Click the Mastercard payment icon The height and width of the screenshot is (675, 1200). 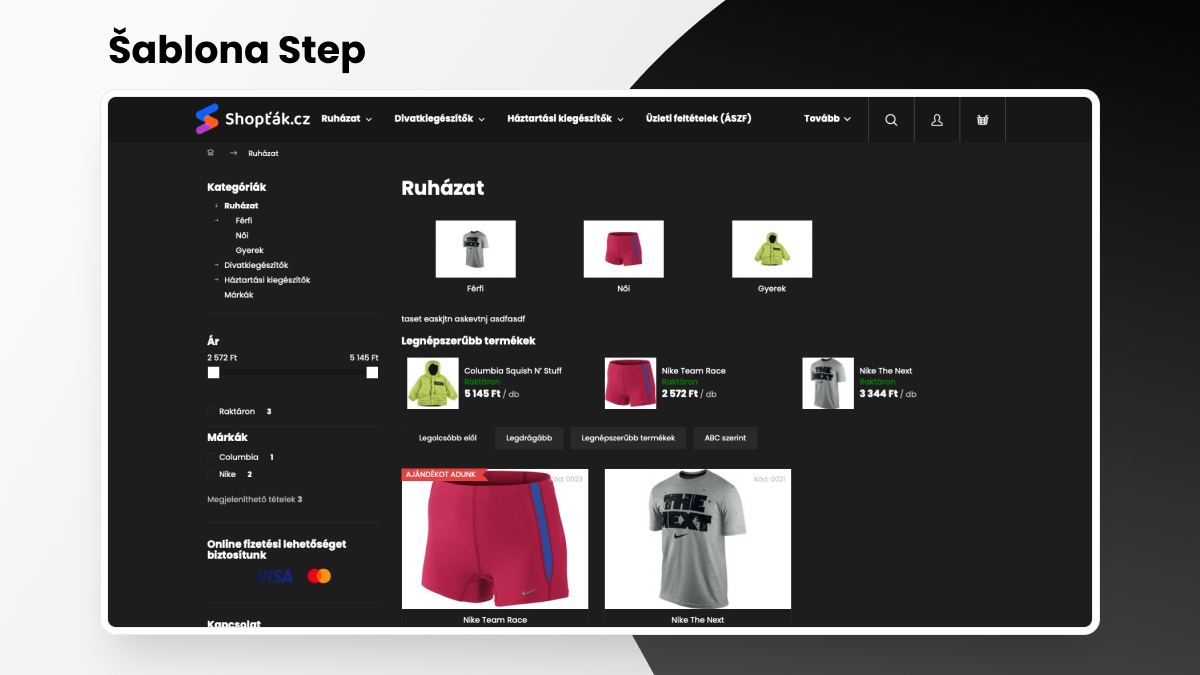coord(319,576)
